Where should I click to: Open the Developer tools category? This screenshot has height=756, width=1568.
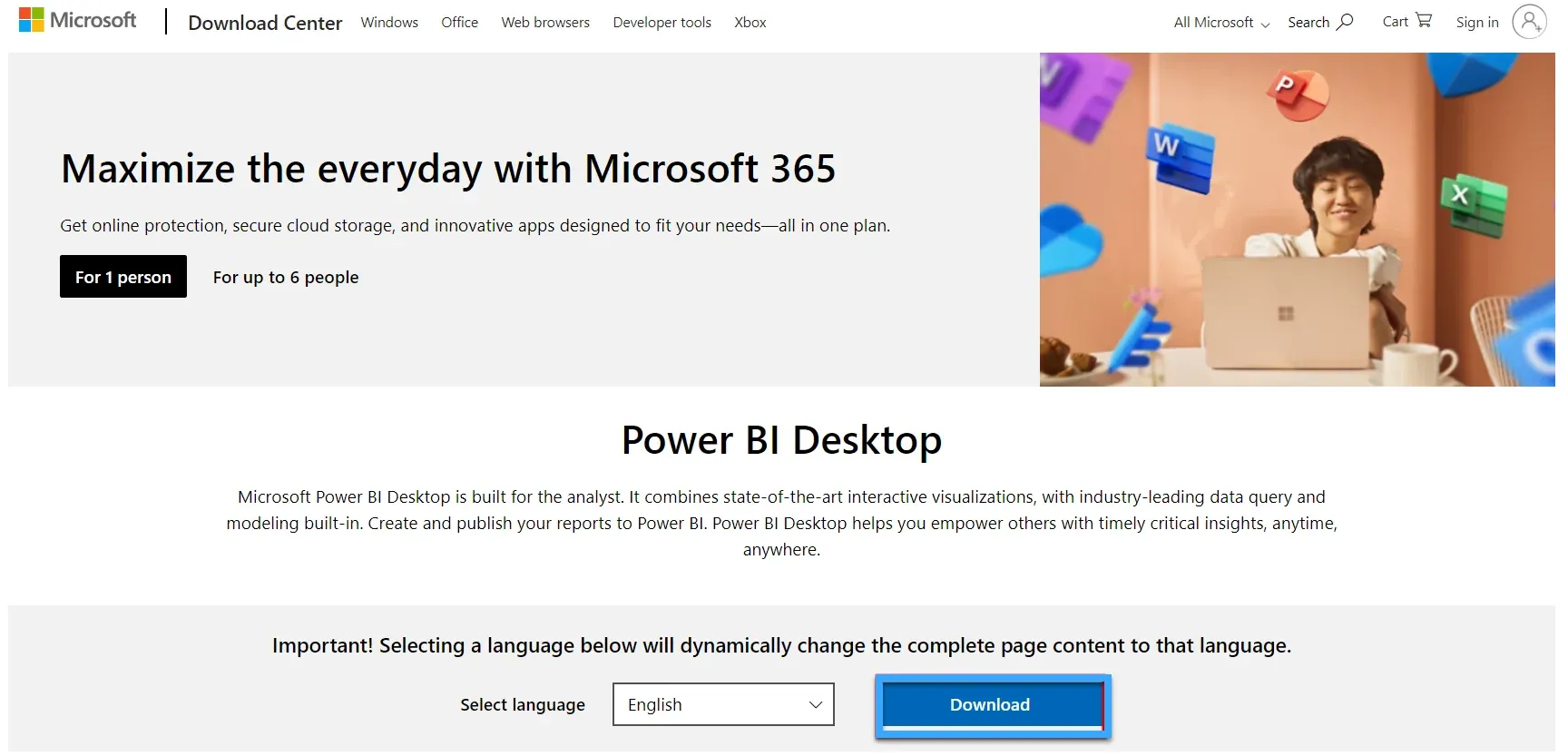pos(661,22)
